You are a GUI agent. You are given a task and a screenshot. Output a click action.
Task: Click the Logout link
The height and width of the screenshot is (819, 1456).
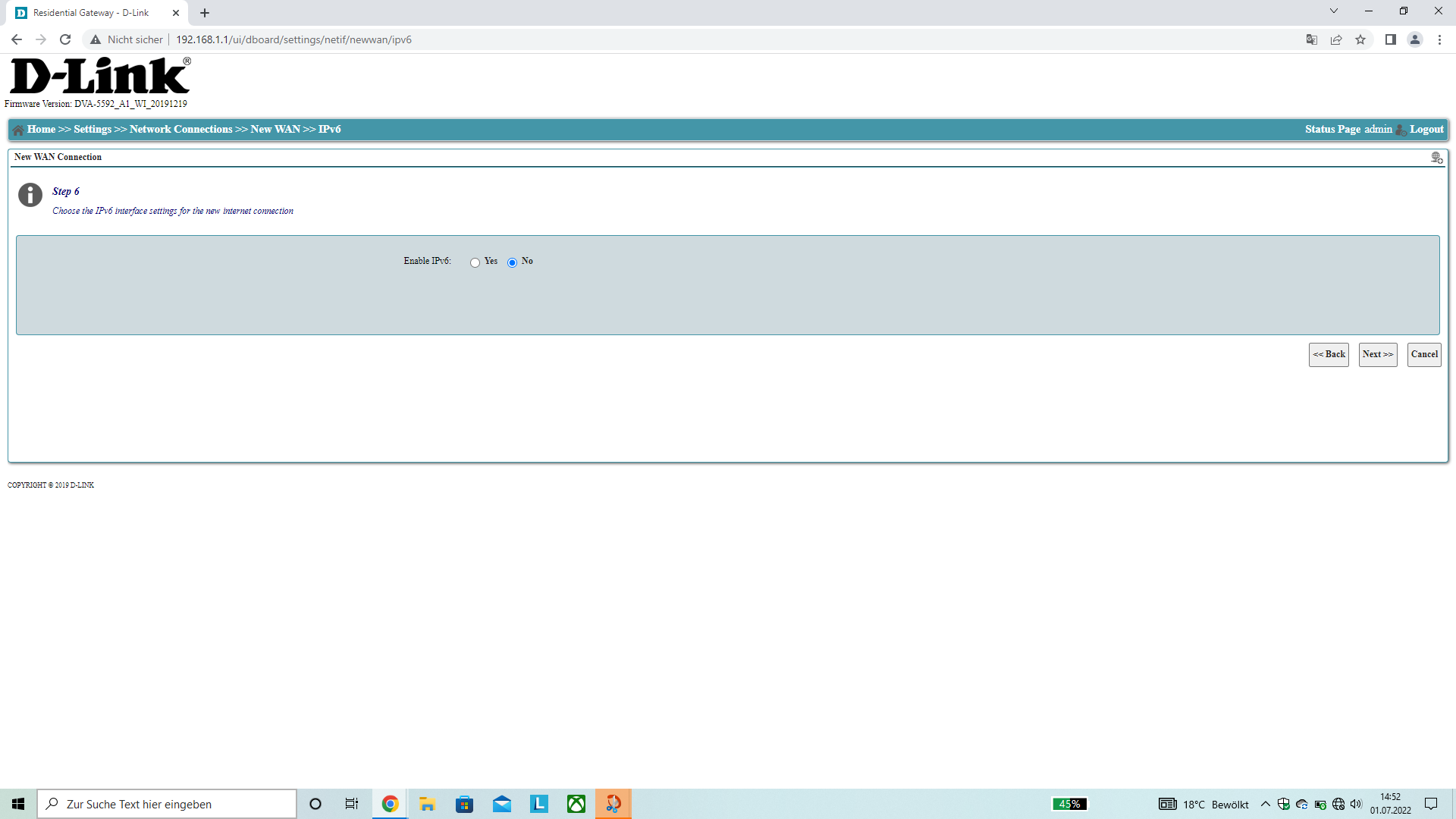[1426, 130]
